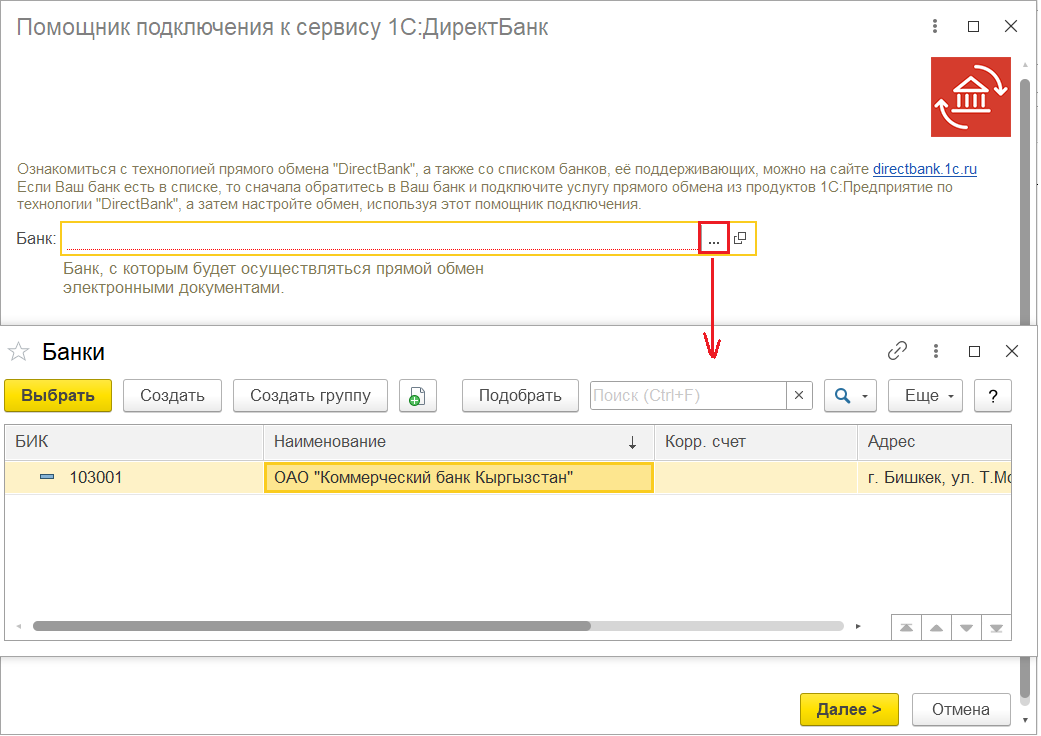Move up one row in the list
Screen dimensions: 1041x736
(x=936, y=628)
